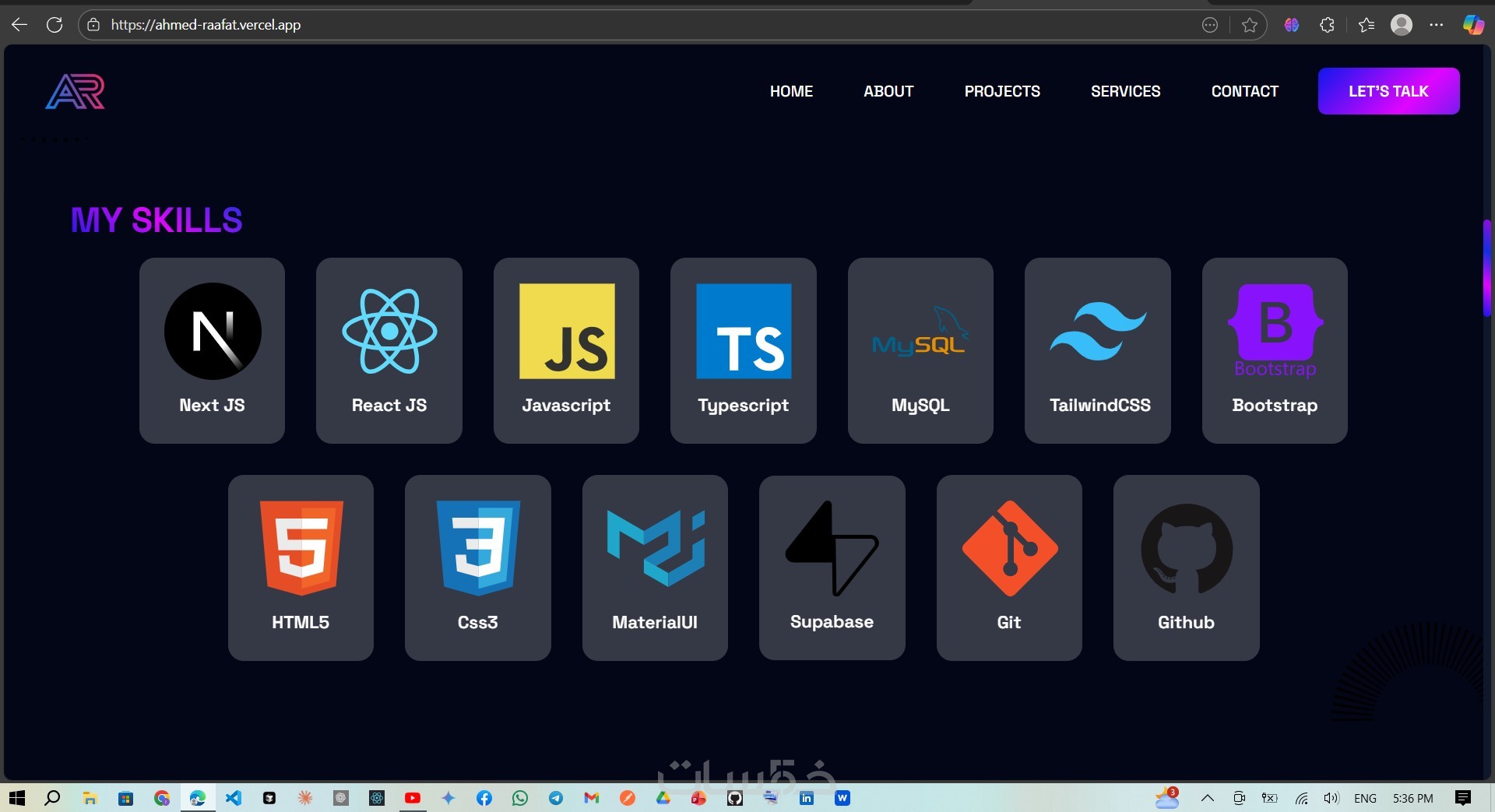Click the "Next JS" card label

click(x=212, y=405)
